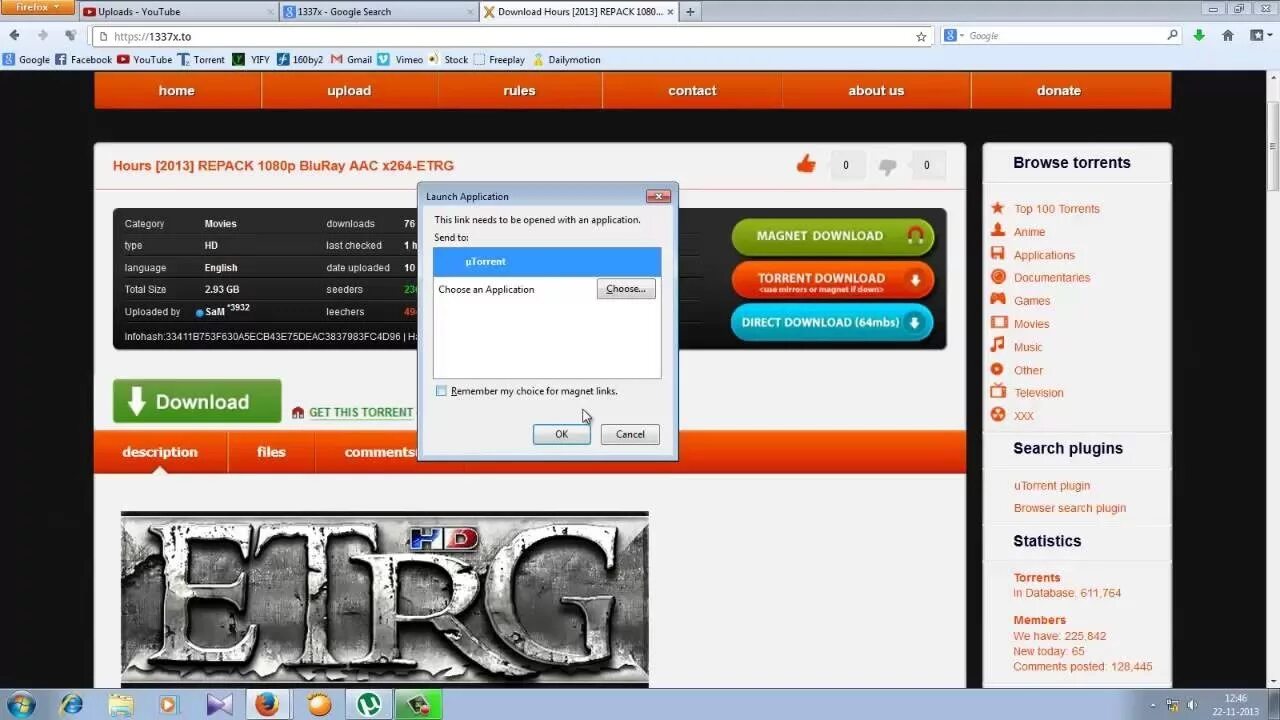Open the Dailymotion bookmark
The width and height of the screenshot is (1280, 720).
click(x=567, y=59)
